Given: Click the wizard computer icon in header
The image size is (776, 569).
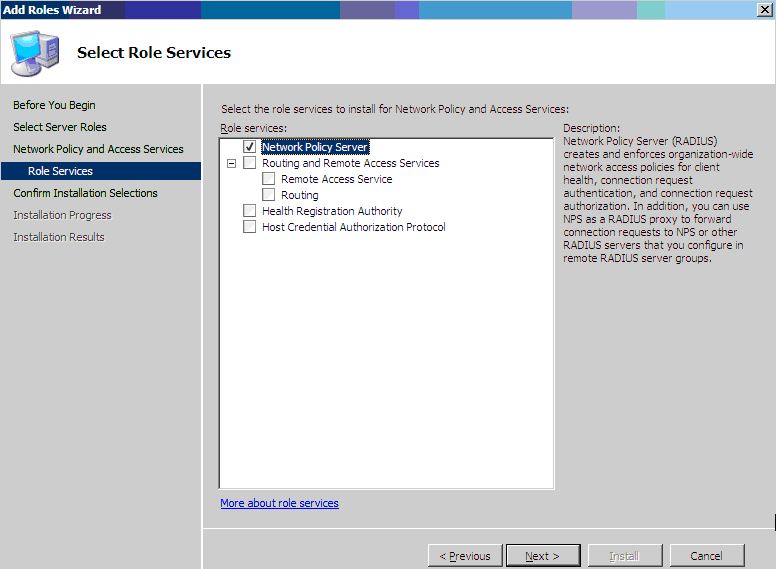Looking at the screenshot, I should coord(36,53).
